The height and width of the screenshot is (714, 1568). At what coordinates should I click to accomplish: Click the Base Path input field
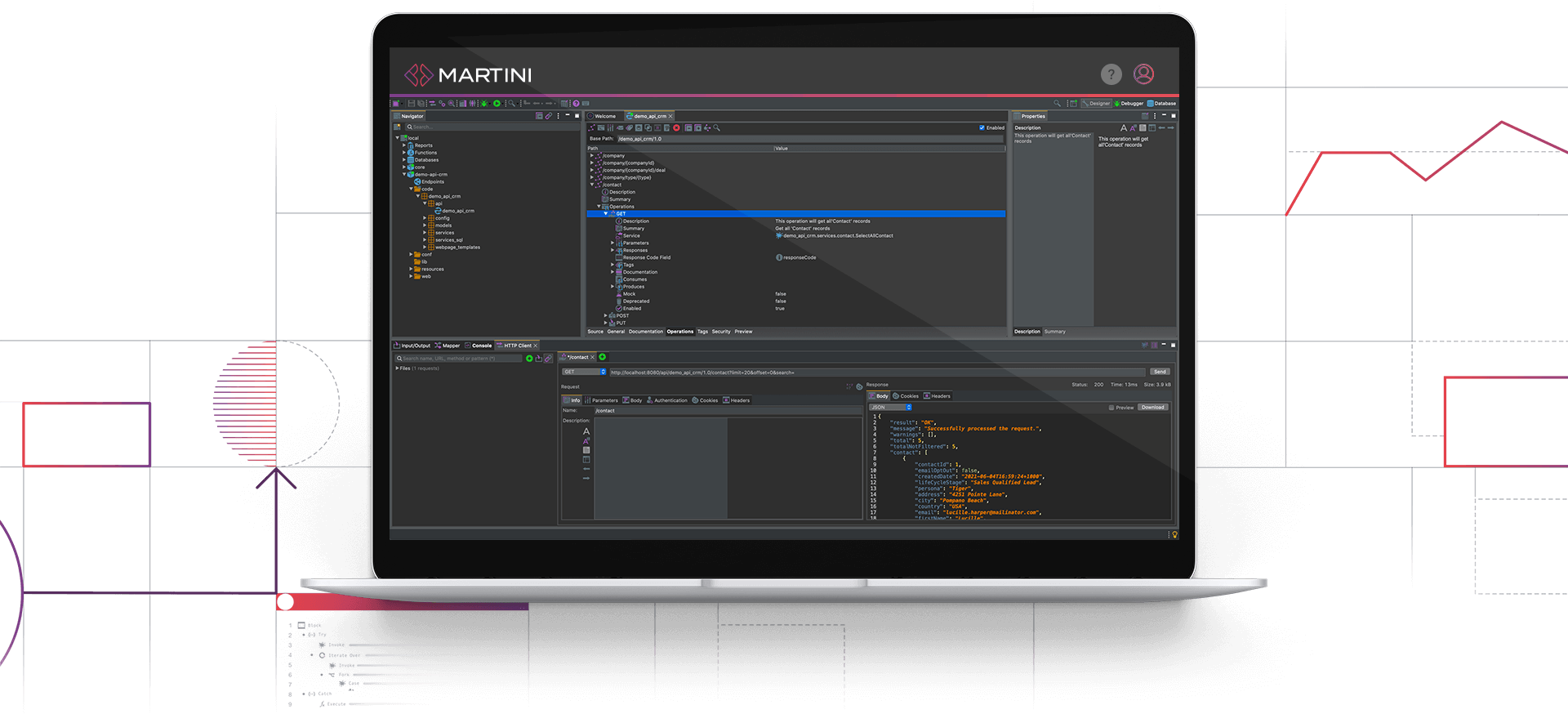[808, 139]
